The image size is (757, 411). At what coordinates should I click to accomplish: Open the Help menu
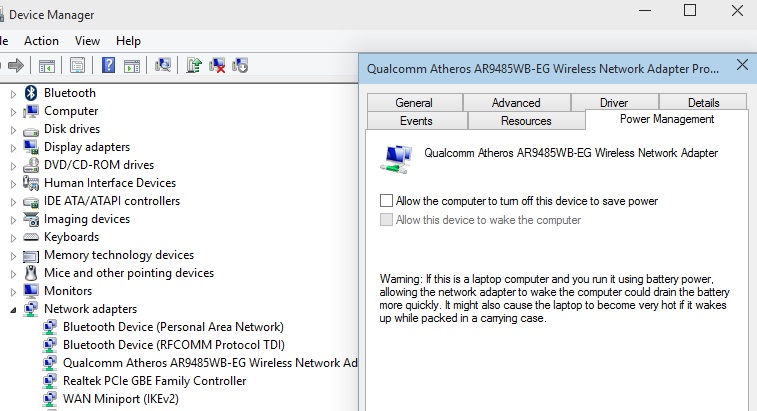click(x=128, y=41)
